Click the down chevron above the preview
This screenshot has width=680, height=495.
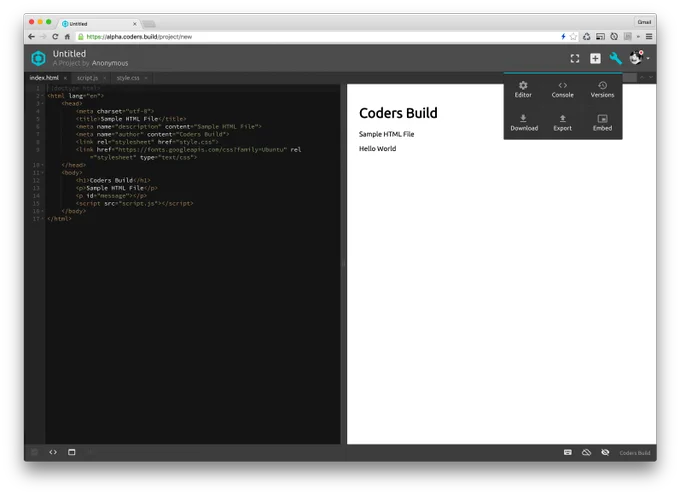(651, 77)
